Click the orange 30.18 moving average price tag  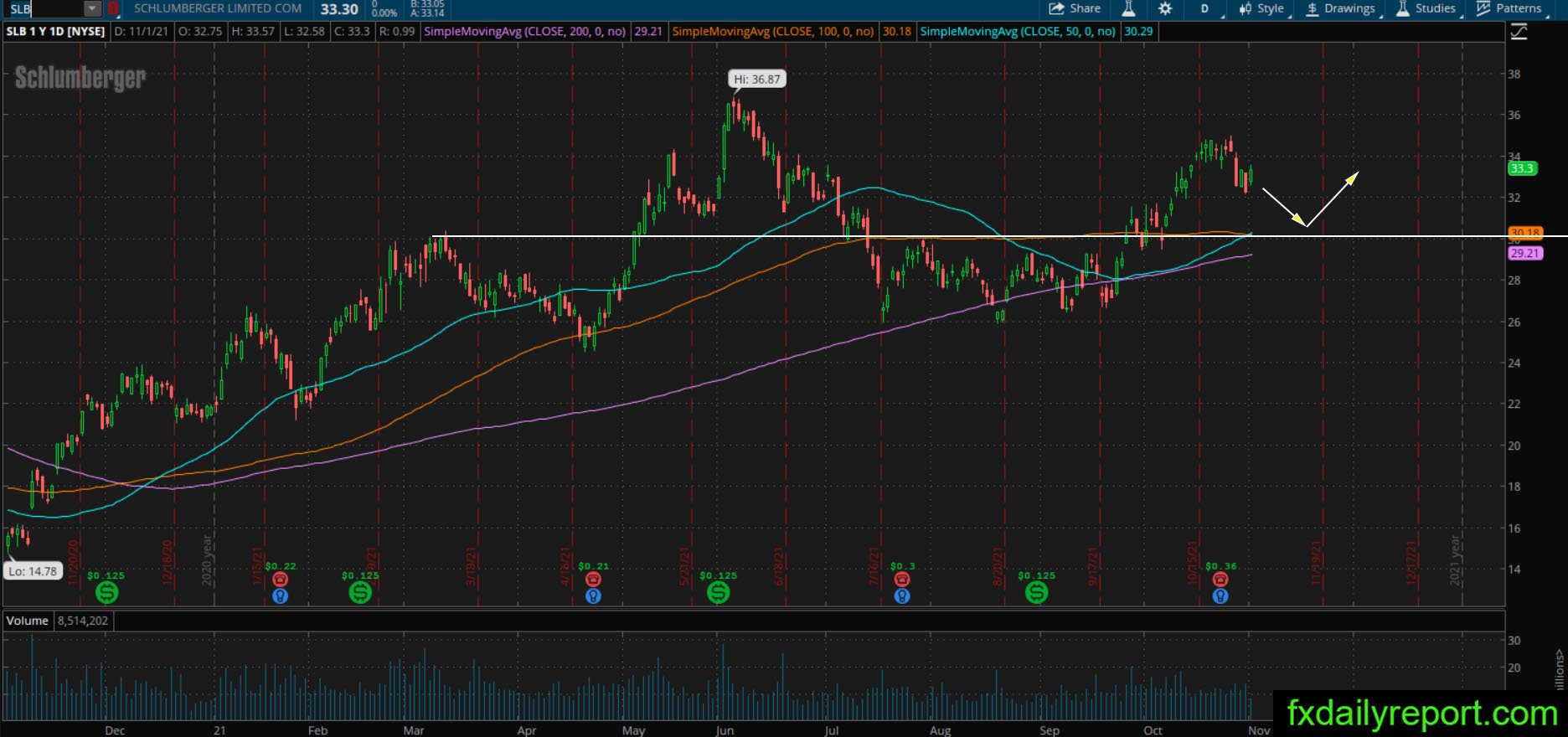[1524, 233]
